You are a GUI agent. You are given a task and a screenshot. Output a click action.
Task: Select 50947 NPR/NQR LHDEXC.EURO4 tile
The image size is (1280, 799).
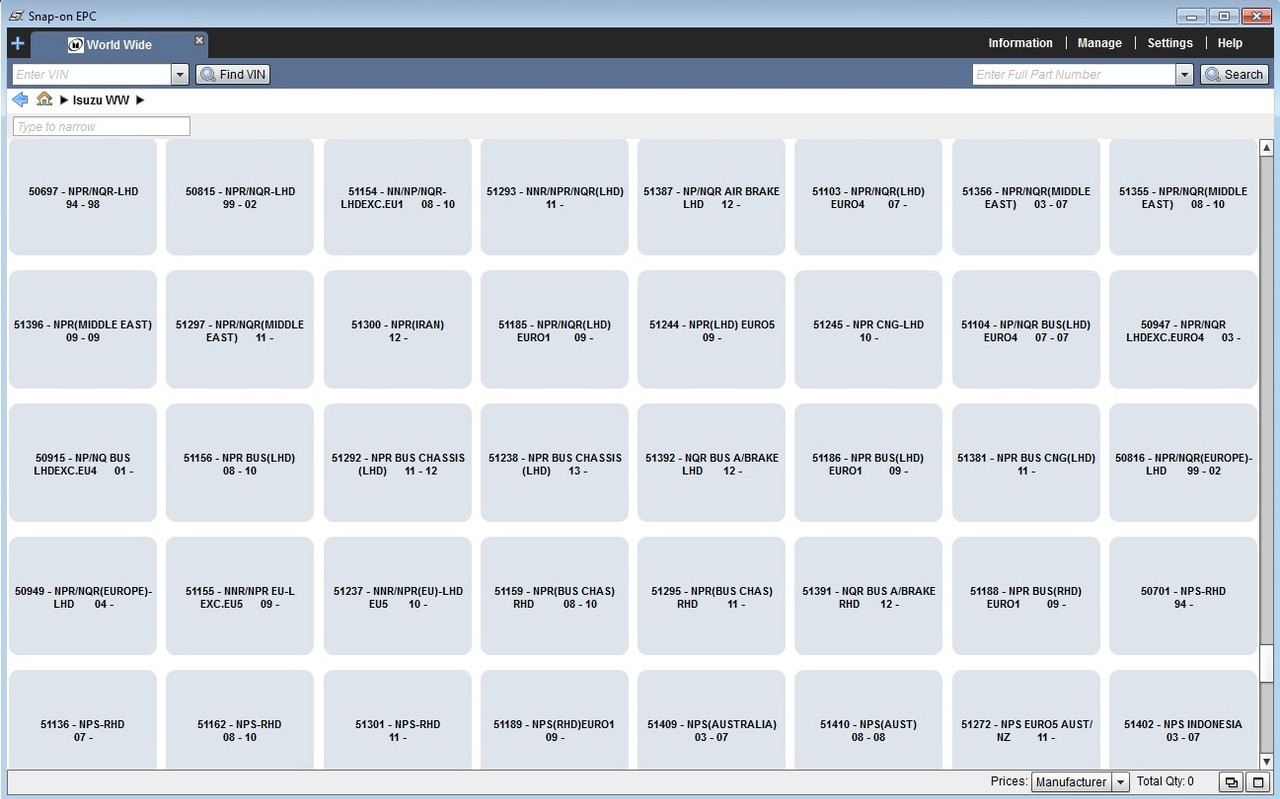[x=1183, y=330]
